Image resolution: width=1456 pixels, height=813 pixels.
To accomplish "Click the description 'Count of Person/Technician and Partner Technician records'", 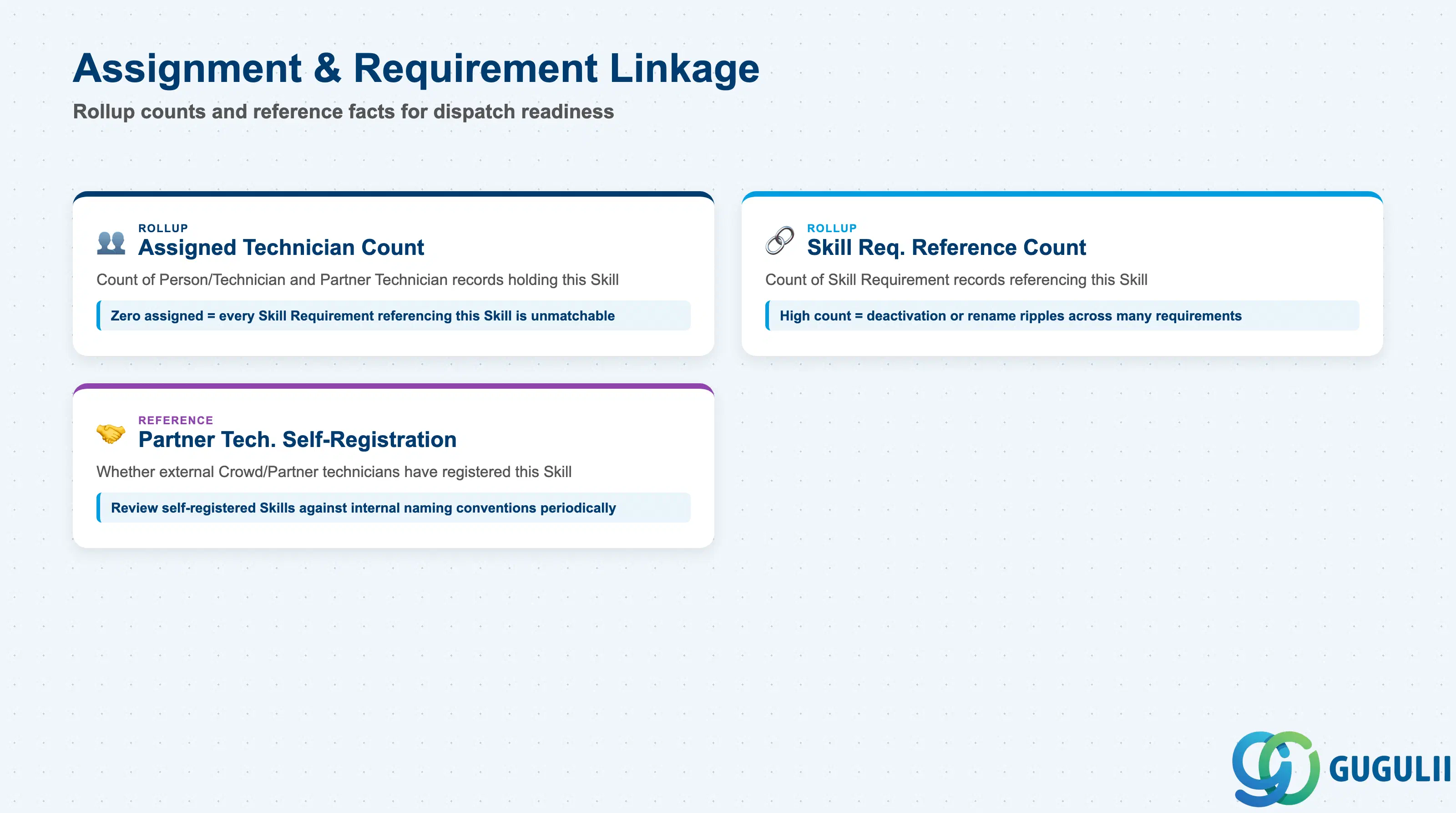I will 357,280.
